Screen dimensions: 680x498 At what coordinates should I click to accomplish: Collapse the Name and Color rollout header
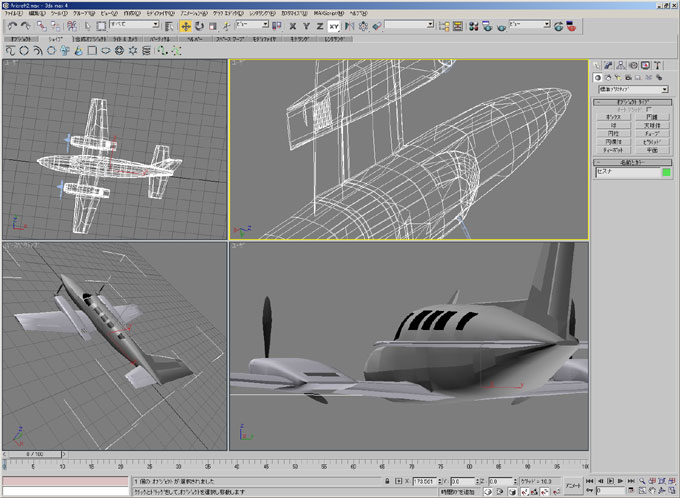pyautogui.click(x=632, y=162)
